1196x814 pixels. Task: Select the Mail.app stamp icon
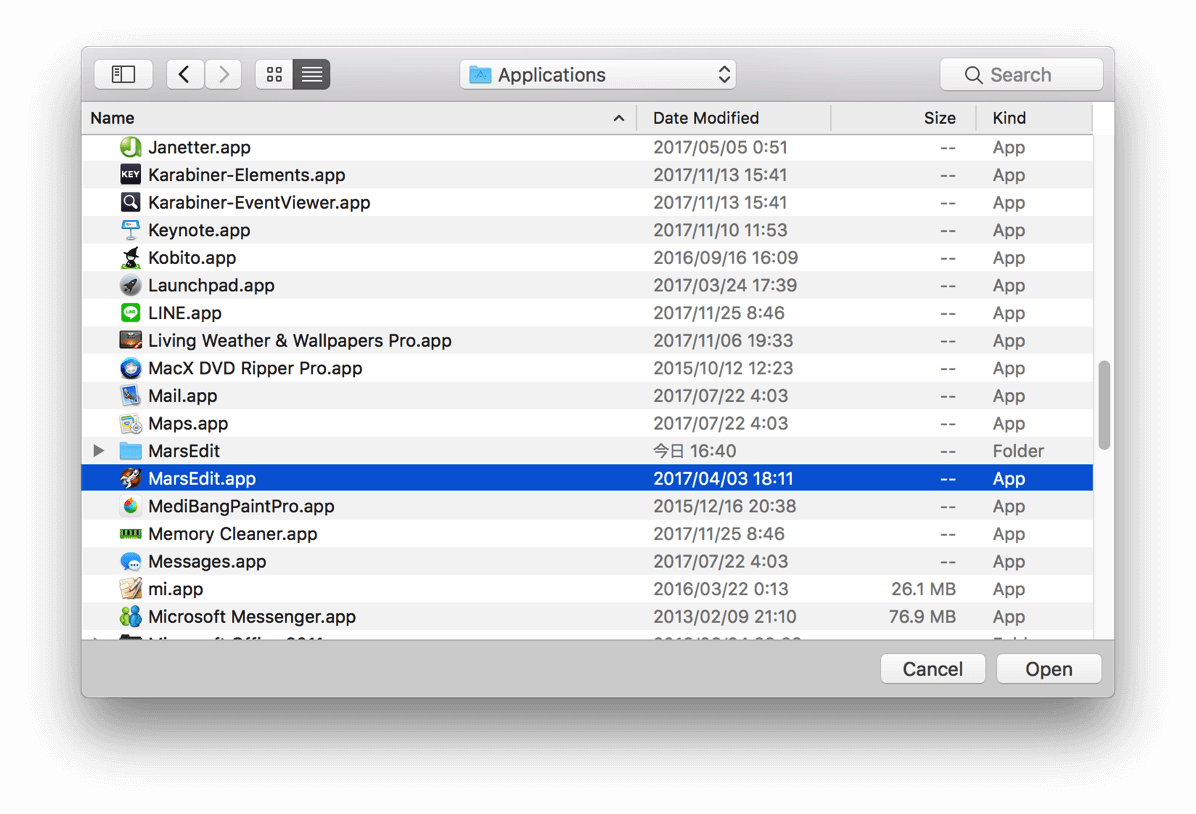pos(130,396)
